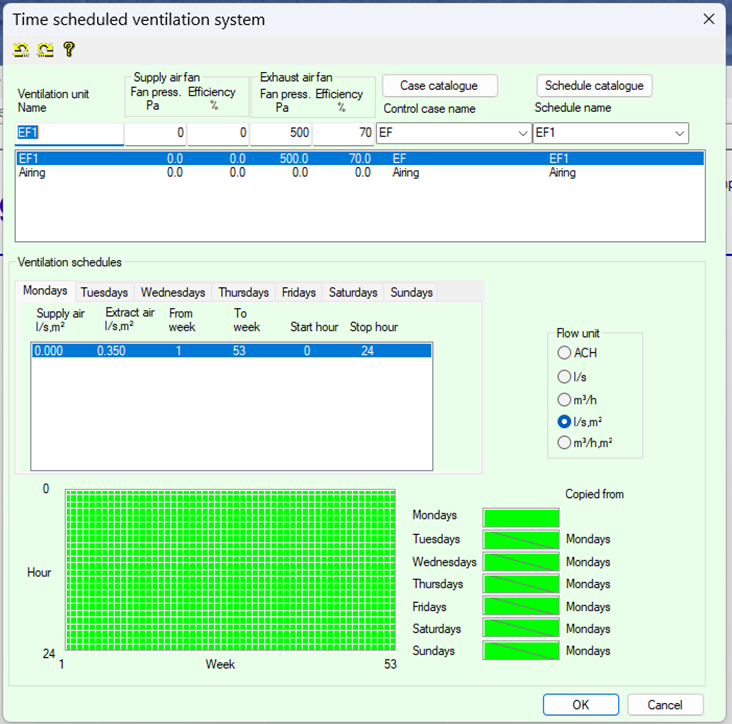Select the l/s flow unit option
The width and height of the screenshot is (732, 724).
[565, 376]
